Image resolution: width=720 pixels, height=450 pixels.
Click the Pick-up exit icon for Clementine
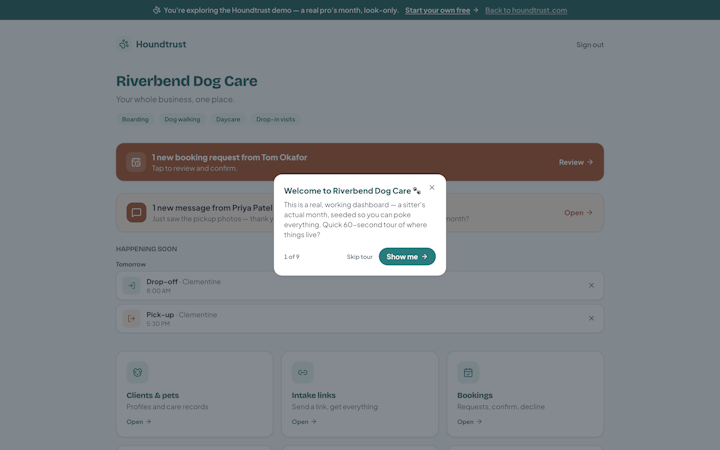pyautogui.click(x=131, y=319)
